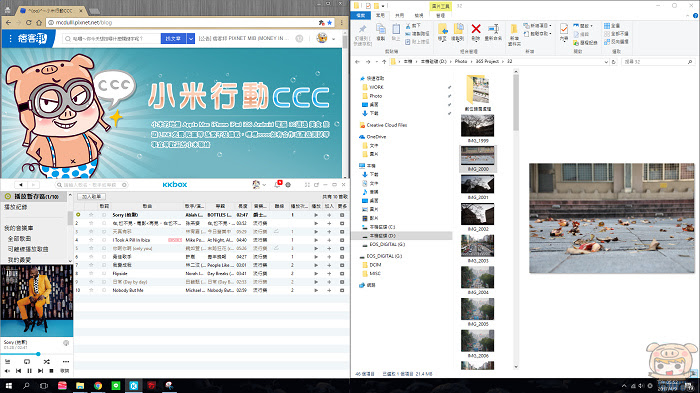Viewport: 700px width, 393px height.
Task: Click the KKBOX playback progress slider
Action: (x=36, y=354)
